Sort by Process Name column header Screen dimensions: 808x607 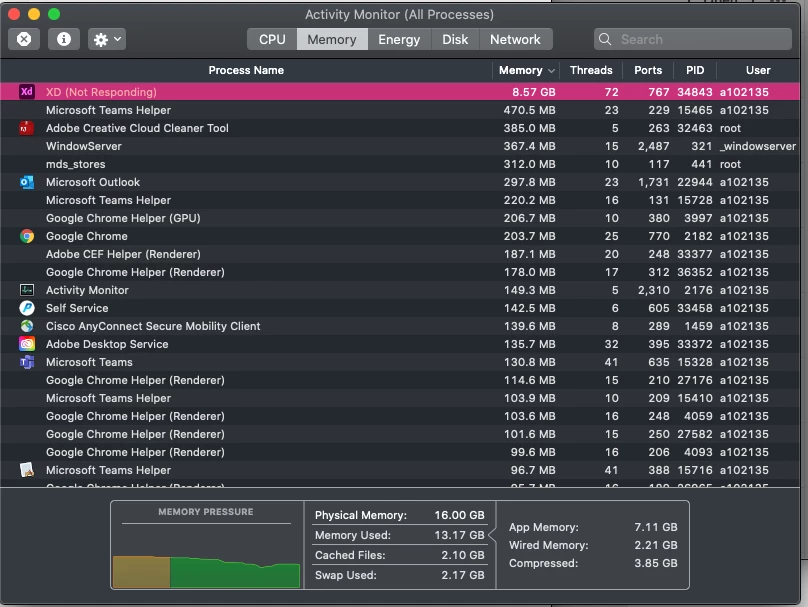[246, 70]
